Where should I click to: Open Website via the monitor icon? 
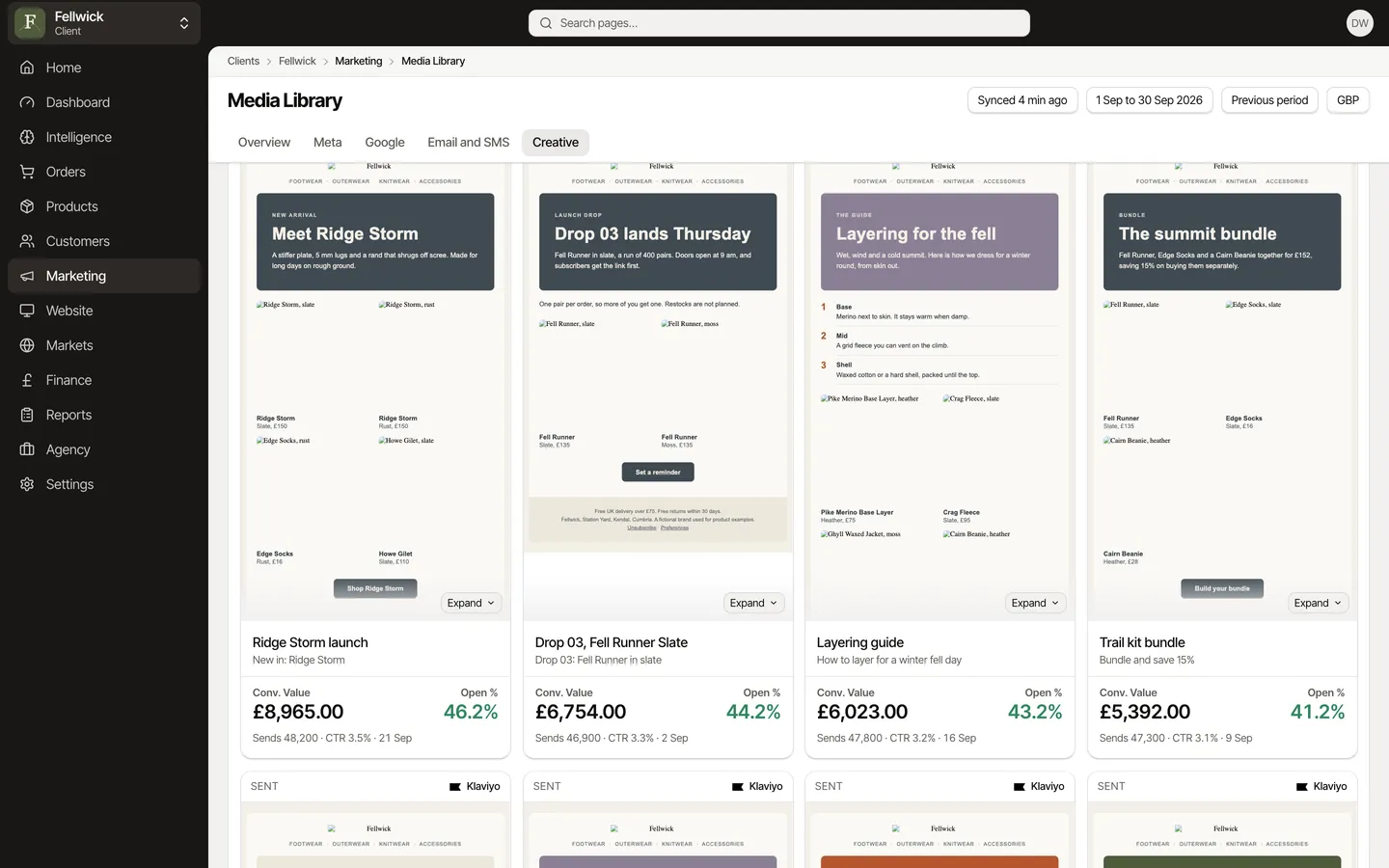[x=27, y=311]
